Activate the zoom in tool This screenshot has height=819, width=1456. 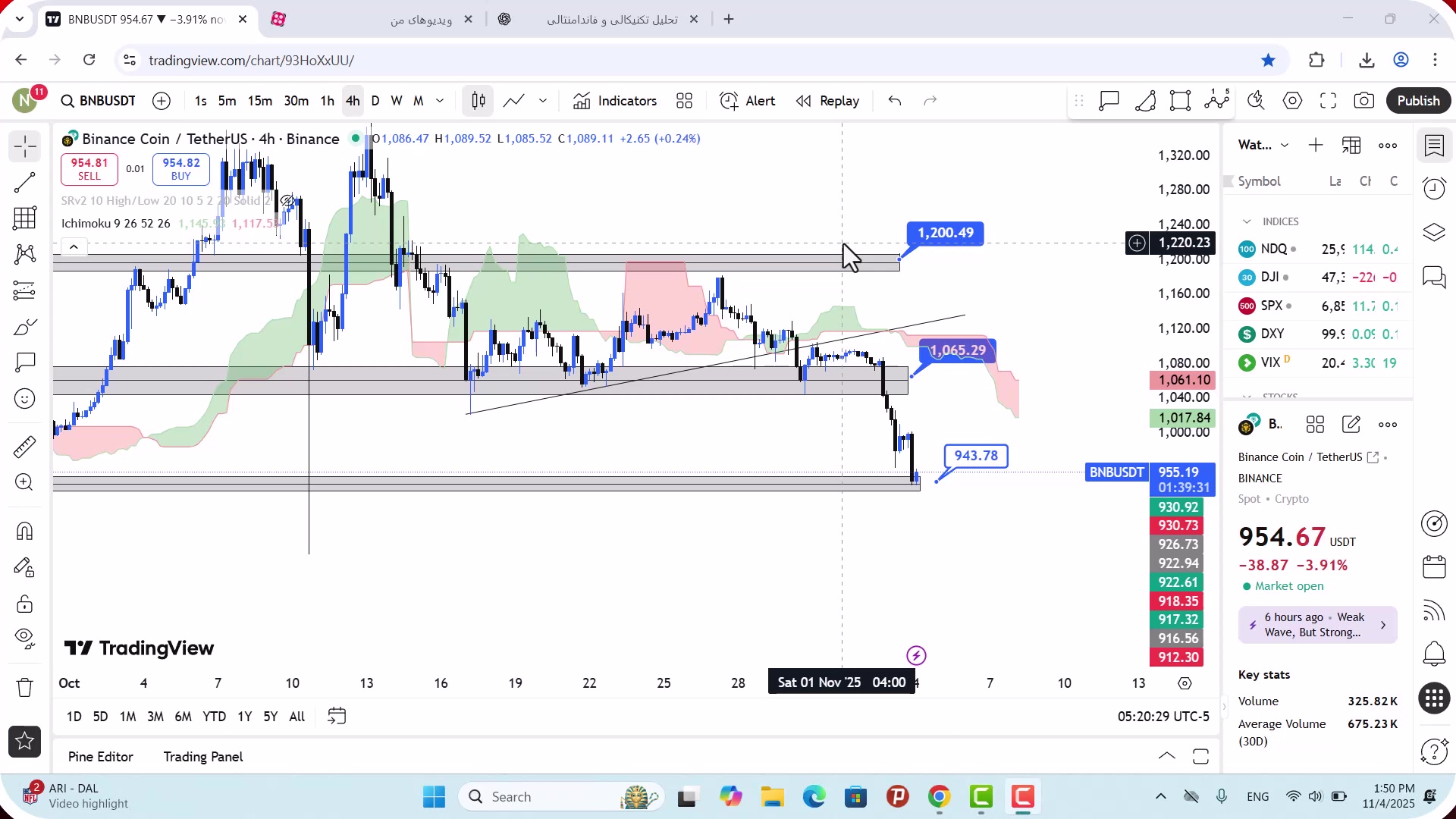(x=25, y=482)
